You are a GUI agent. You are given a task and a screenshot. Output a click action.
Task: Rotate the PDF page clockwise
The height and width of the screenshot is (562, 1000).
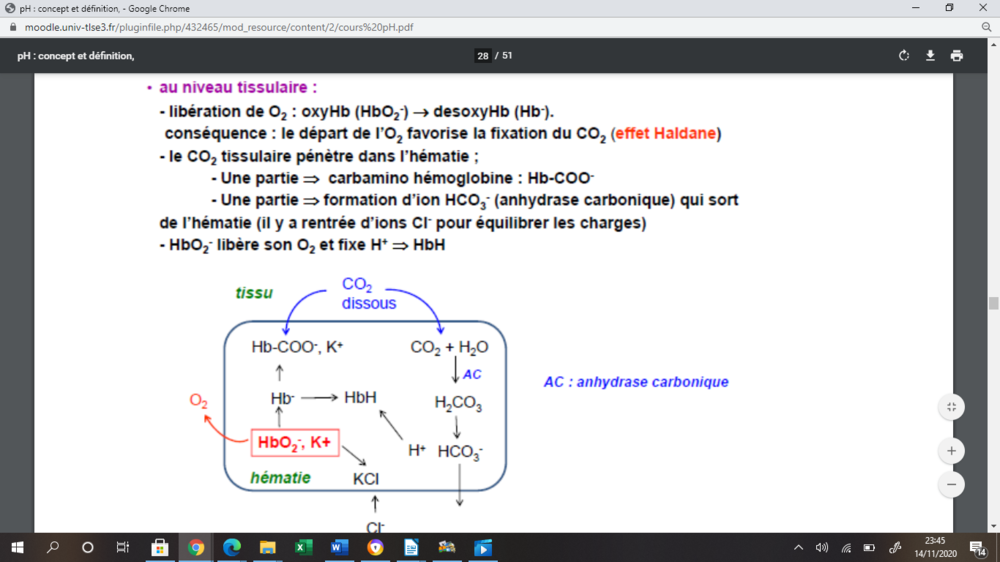[904, 56]
